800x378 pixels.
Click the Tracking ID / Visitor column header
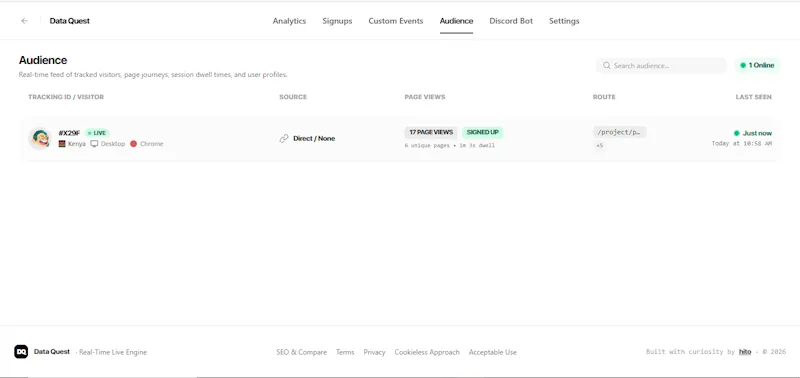point(66,97)
